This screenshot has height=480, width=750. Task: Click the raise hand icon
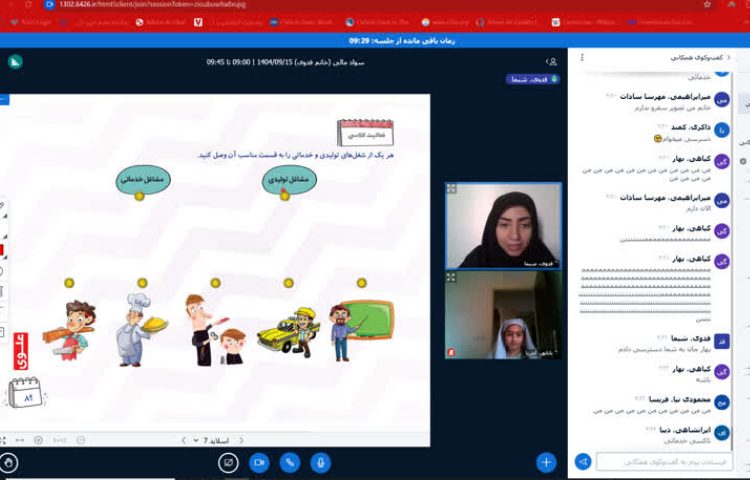pos(9,462)
